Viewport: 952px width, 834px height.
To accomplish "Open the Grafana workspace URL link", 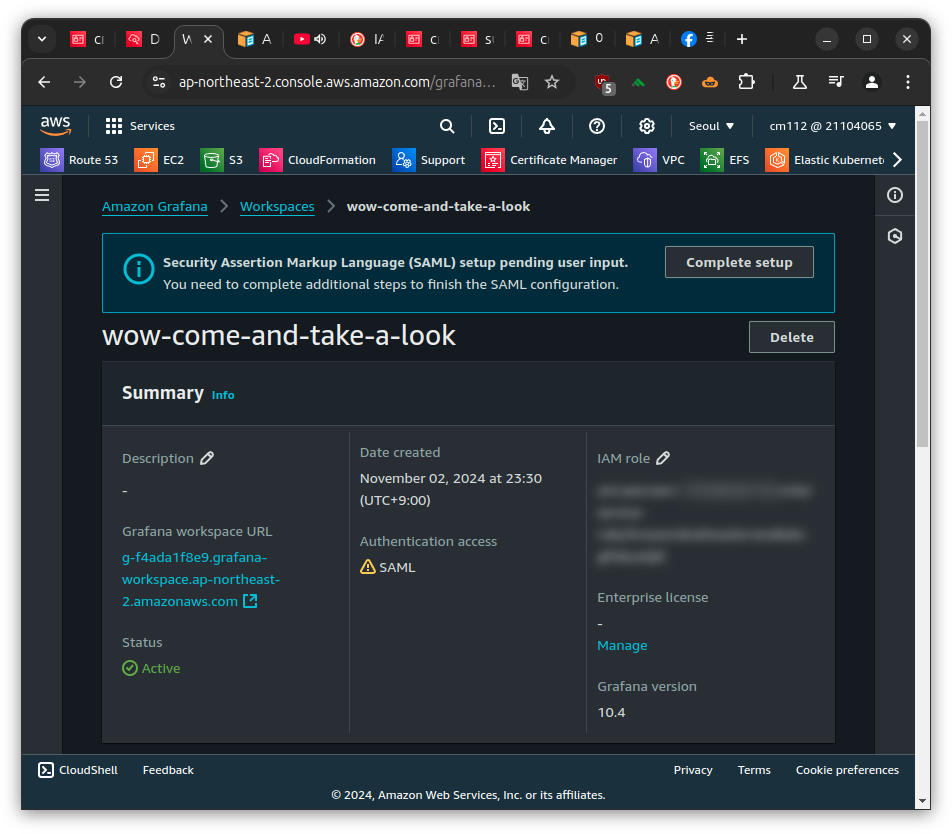I will [200, 580].
